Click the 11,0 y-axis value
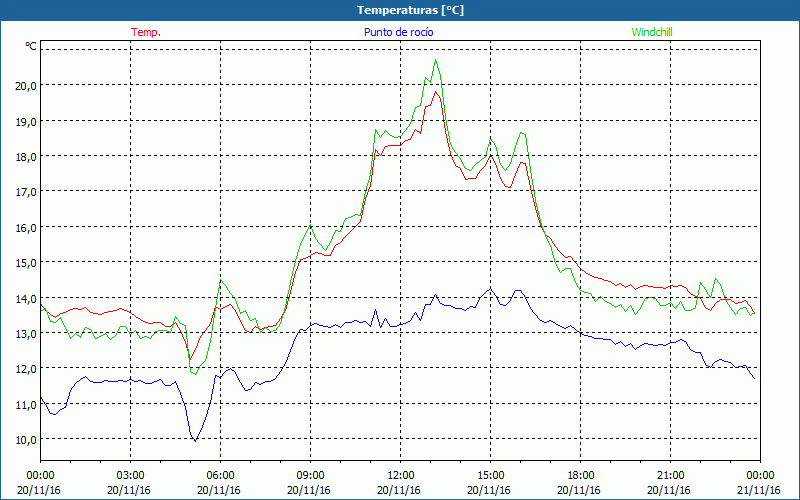This screenshot has width=800, height=500. pyautogui.click(x=26, y=405)
